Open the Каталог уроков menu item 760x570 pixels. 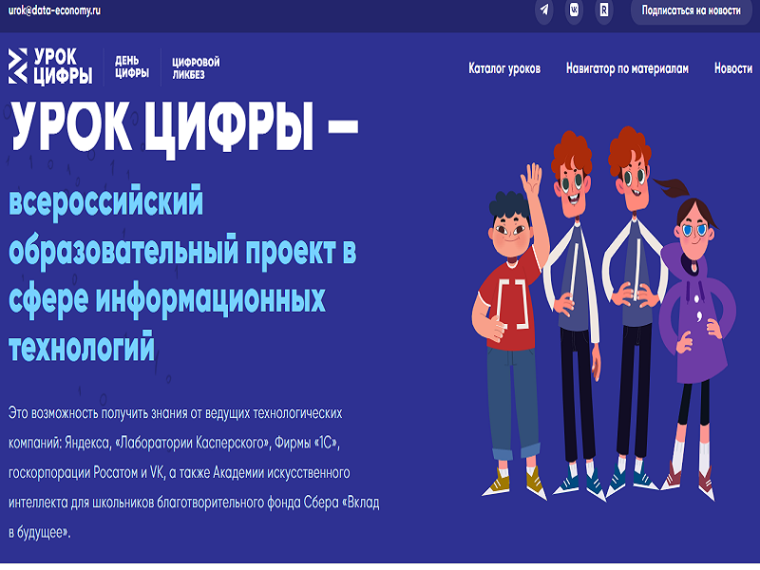tap(504, 68)
